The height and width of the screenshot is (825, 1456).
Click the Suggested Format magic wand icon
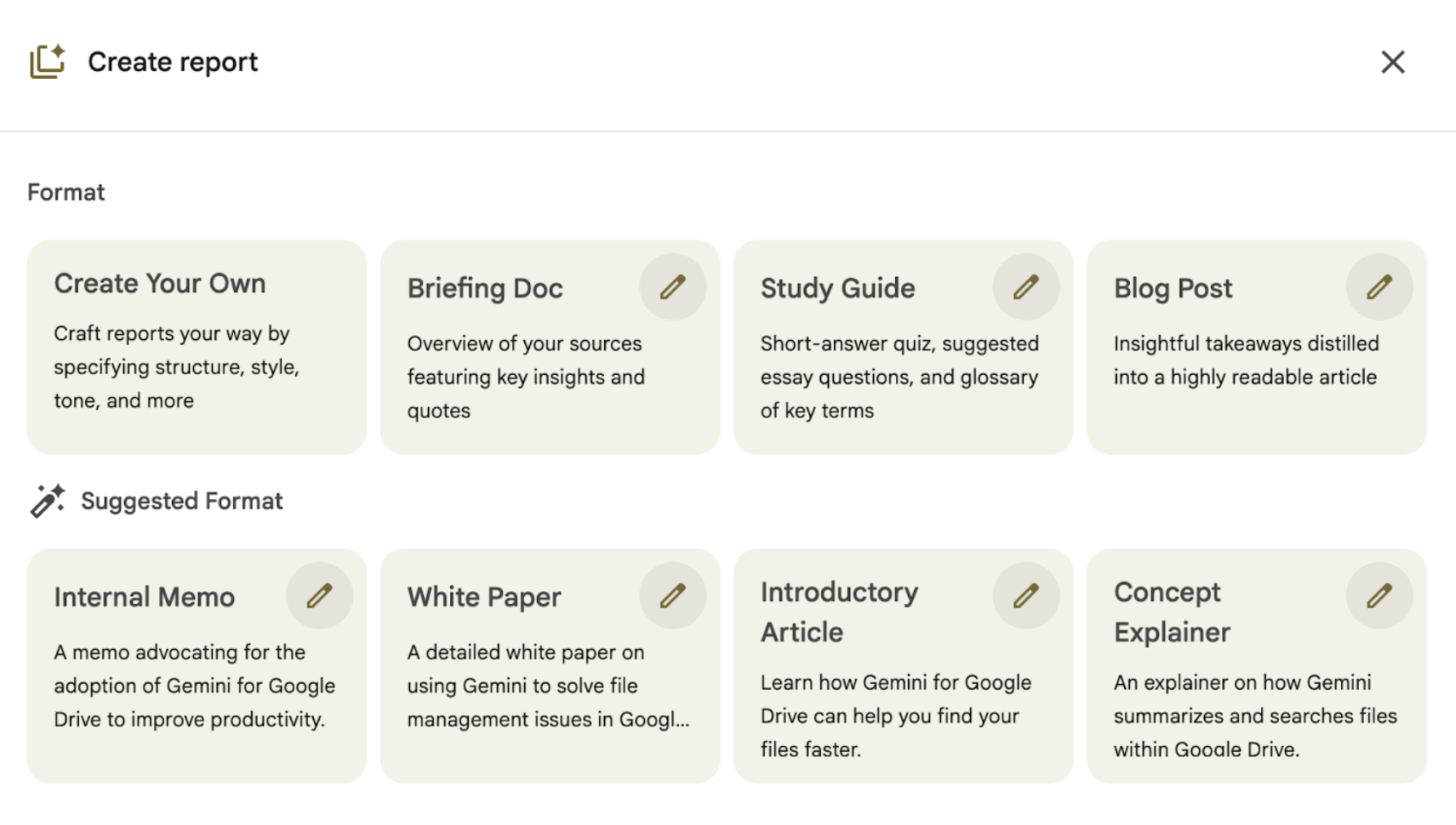[47, 501]
